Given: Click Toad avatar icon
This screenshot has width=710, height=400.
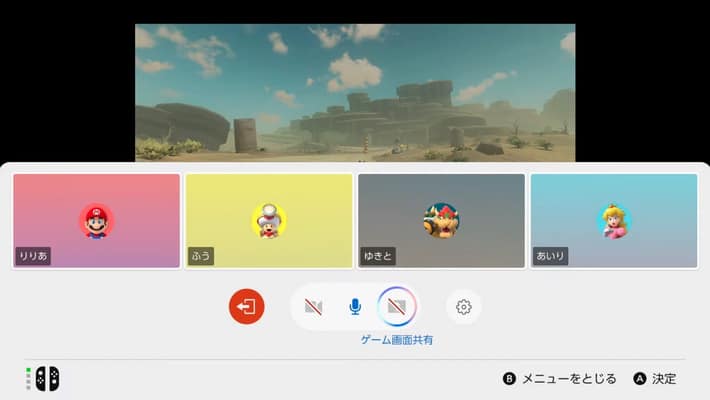Looking at the screenshot, I should pos(268,220).
